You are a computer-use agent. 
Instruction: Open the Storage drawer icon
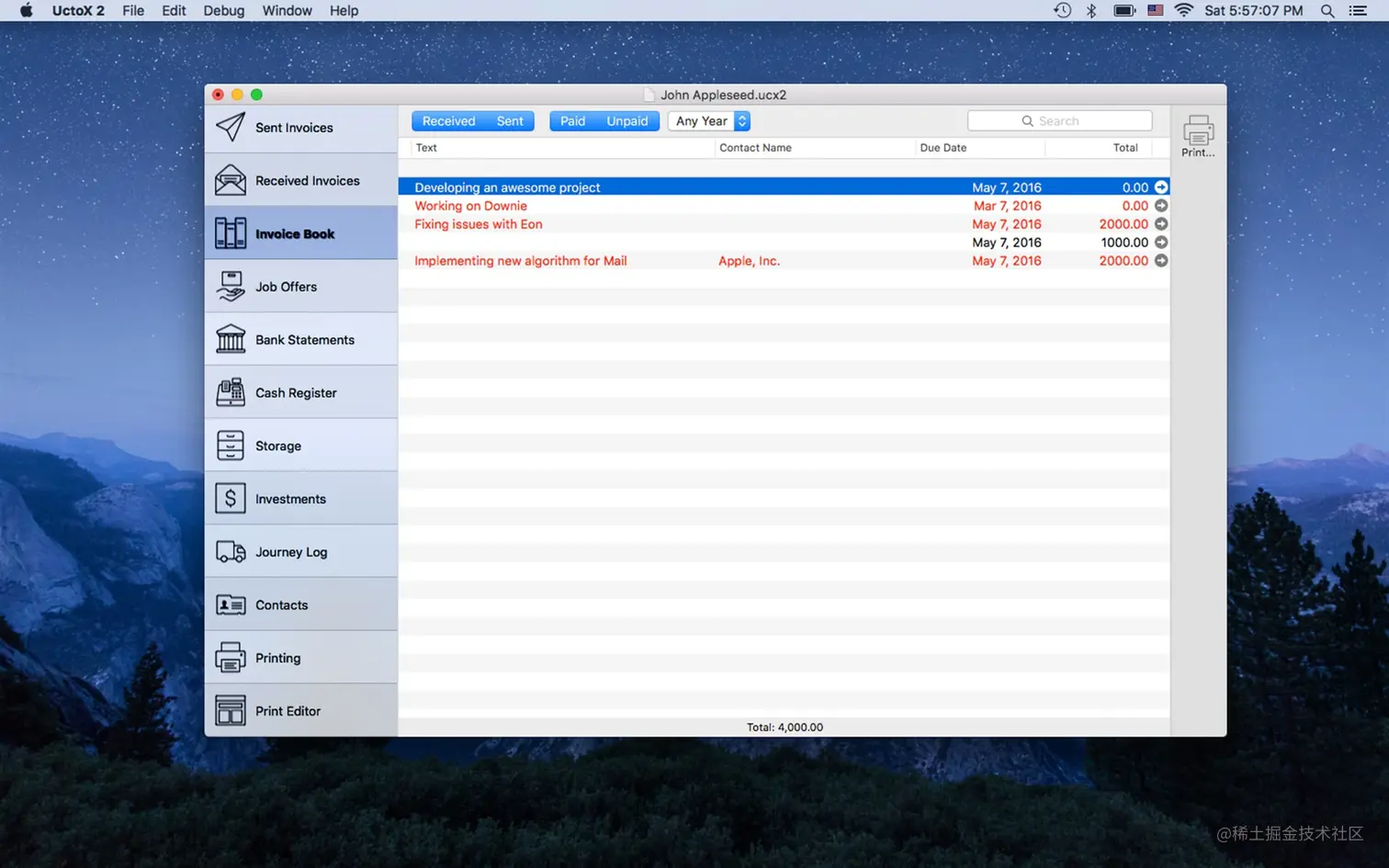[x=231, y=445]
